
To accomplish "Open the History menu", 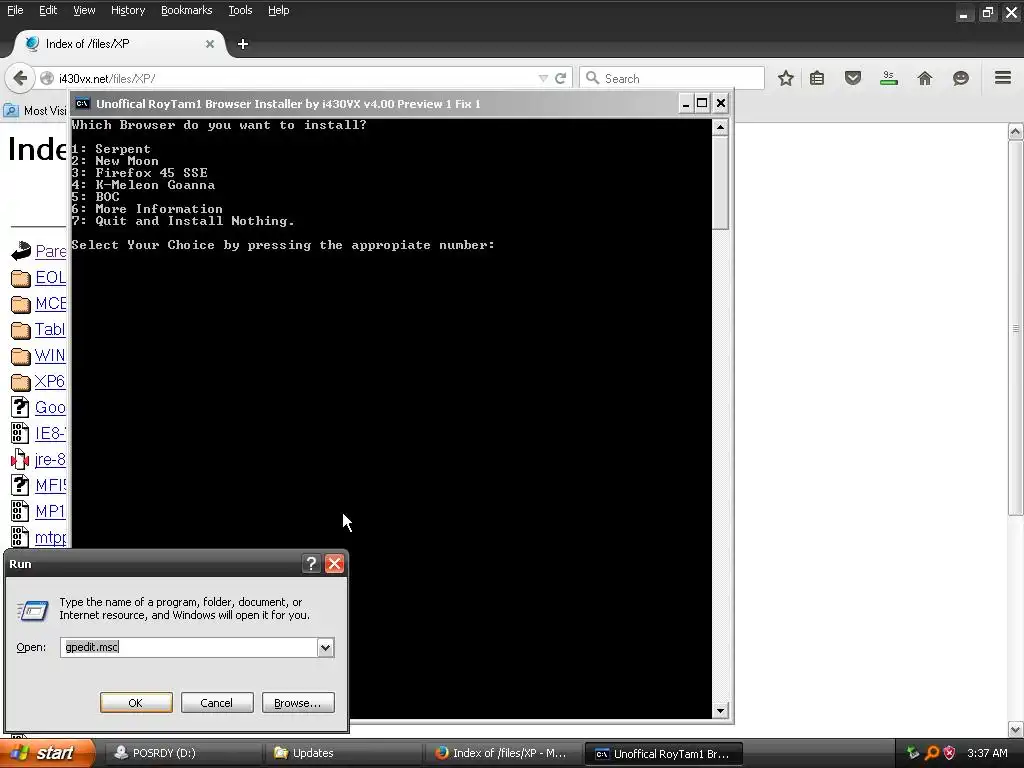I will point(127,10).
